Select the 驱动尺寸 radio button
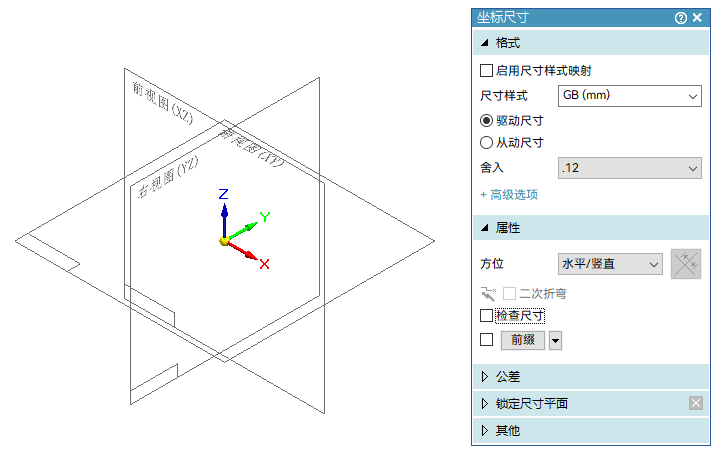Image resolution: width=722 pixels, height=452 pixels. pos(486,121)
